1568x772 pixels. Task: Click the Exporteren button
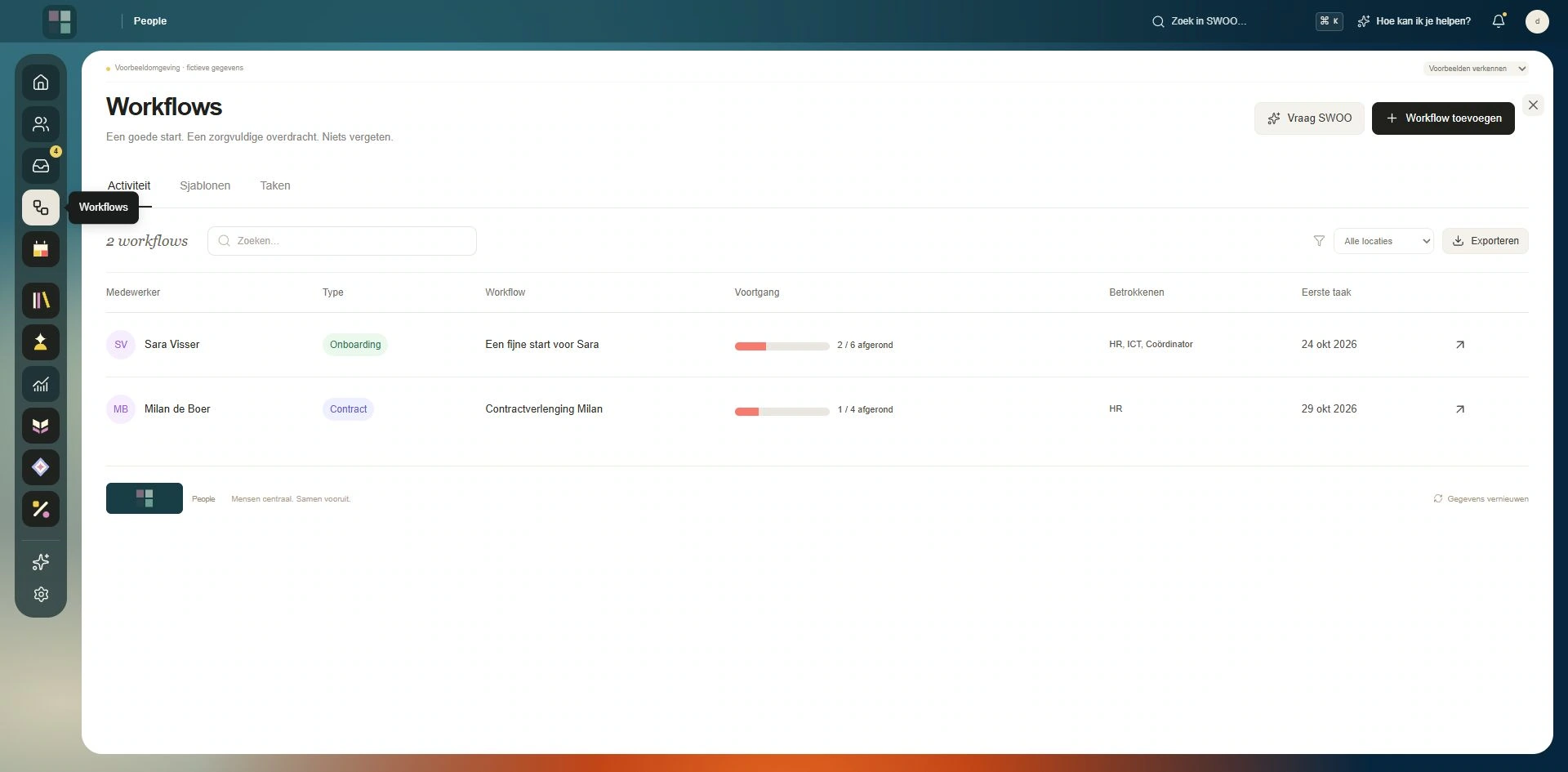tap(1486, 241)
